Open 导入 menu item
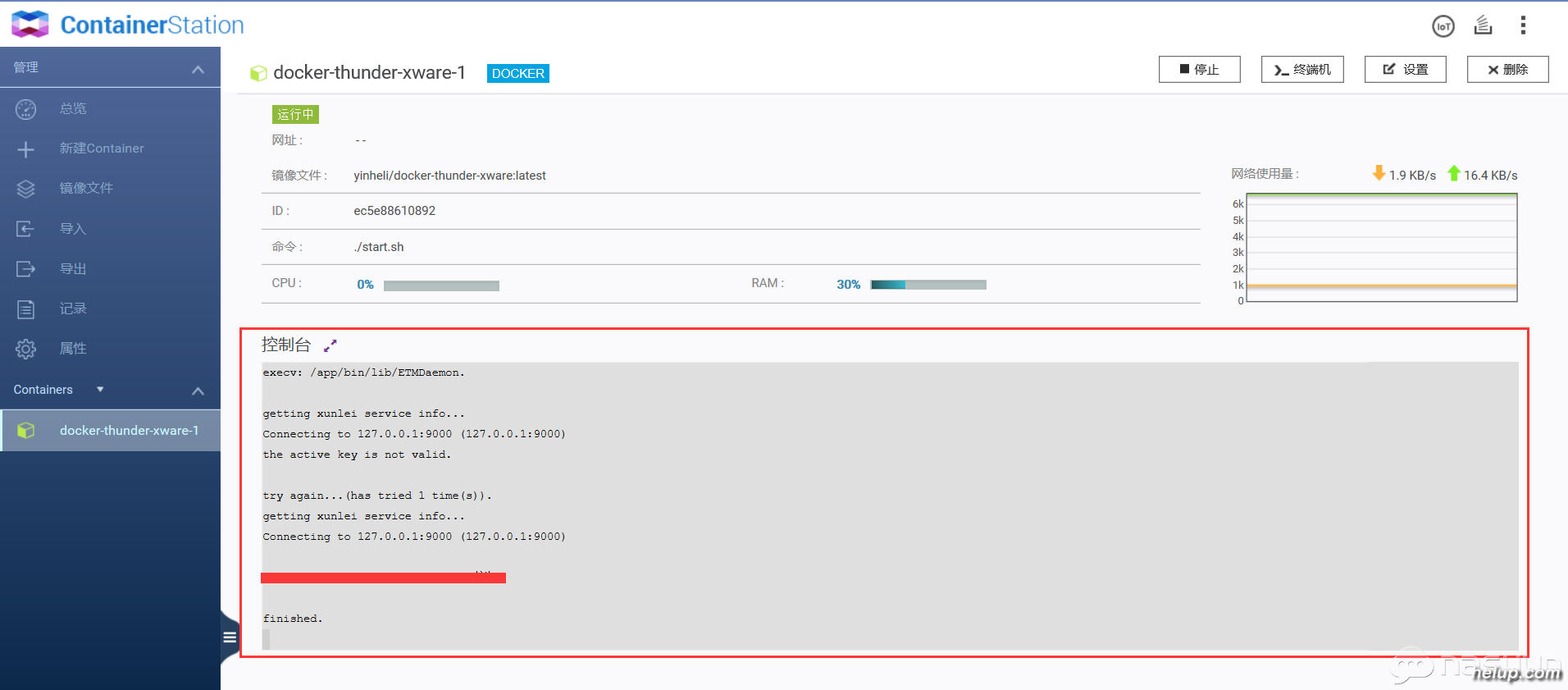Image resolution: width=1568 pixels, height=690 pixels. [x=73, y=229]
